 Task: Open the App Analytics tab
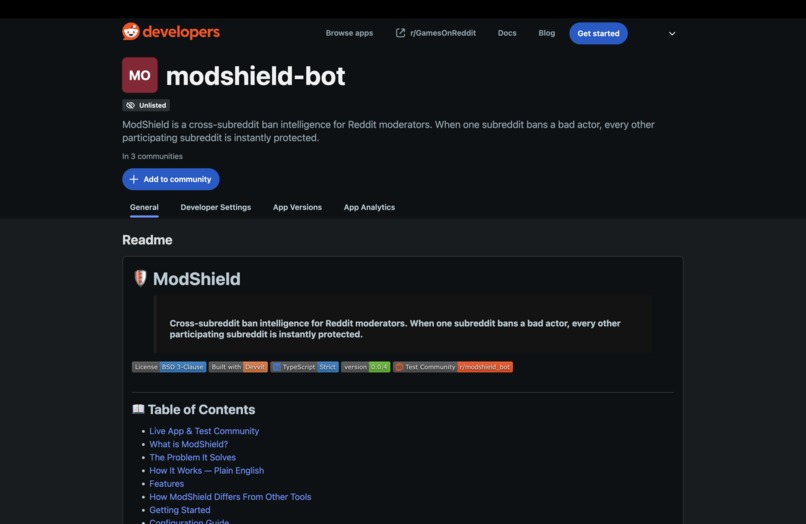[x=369, y=207]
